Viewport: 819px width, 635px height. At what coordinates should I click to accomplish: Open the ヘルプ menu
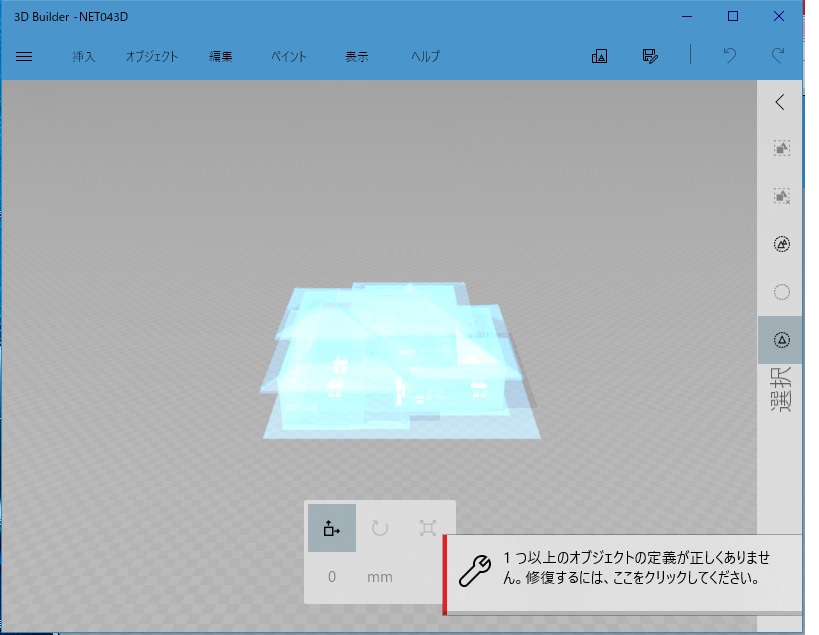[425, 56]
